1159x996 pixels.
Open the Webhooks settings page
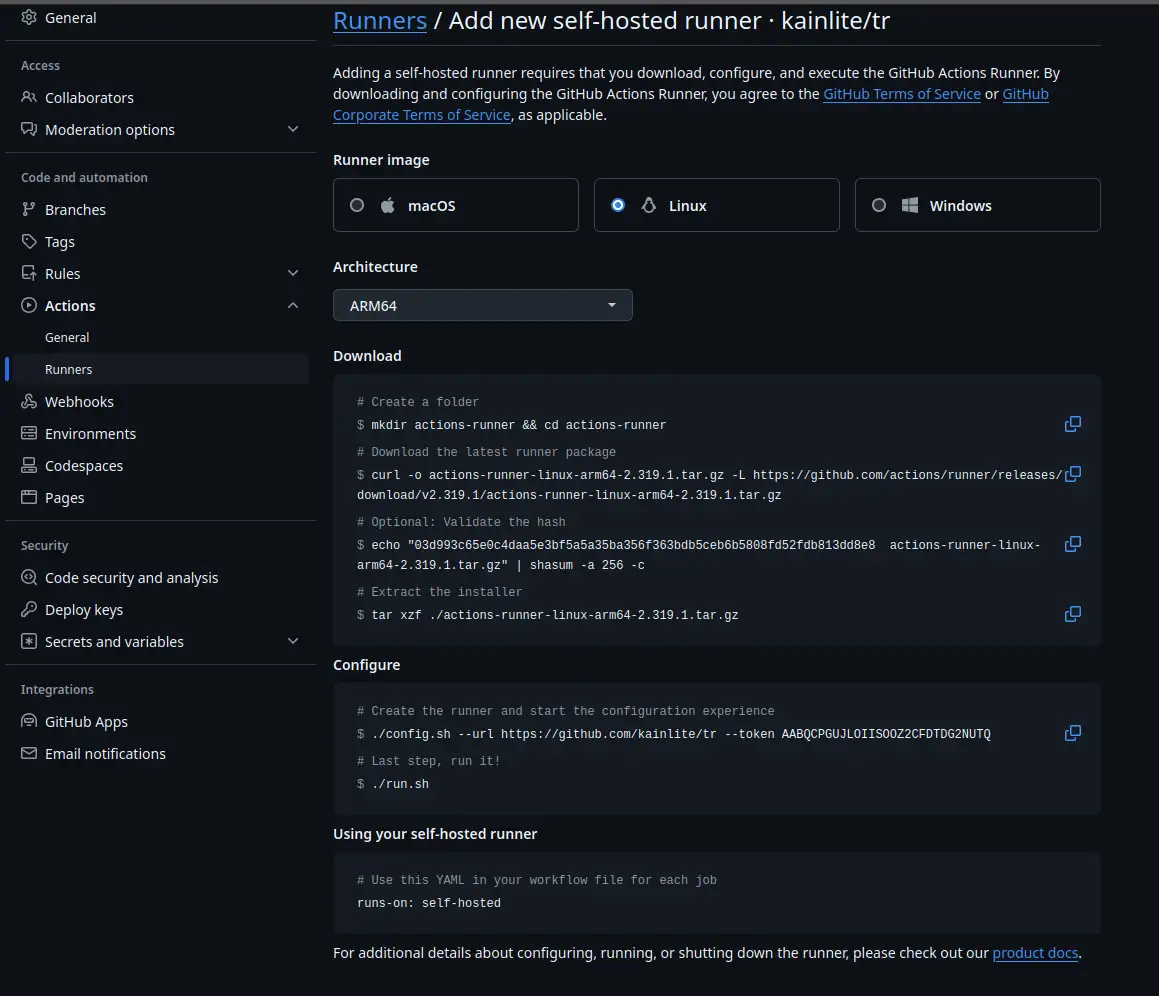pos(79,402)
